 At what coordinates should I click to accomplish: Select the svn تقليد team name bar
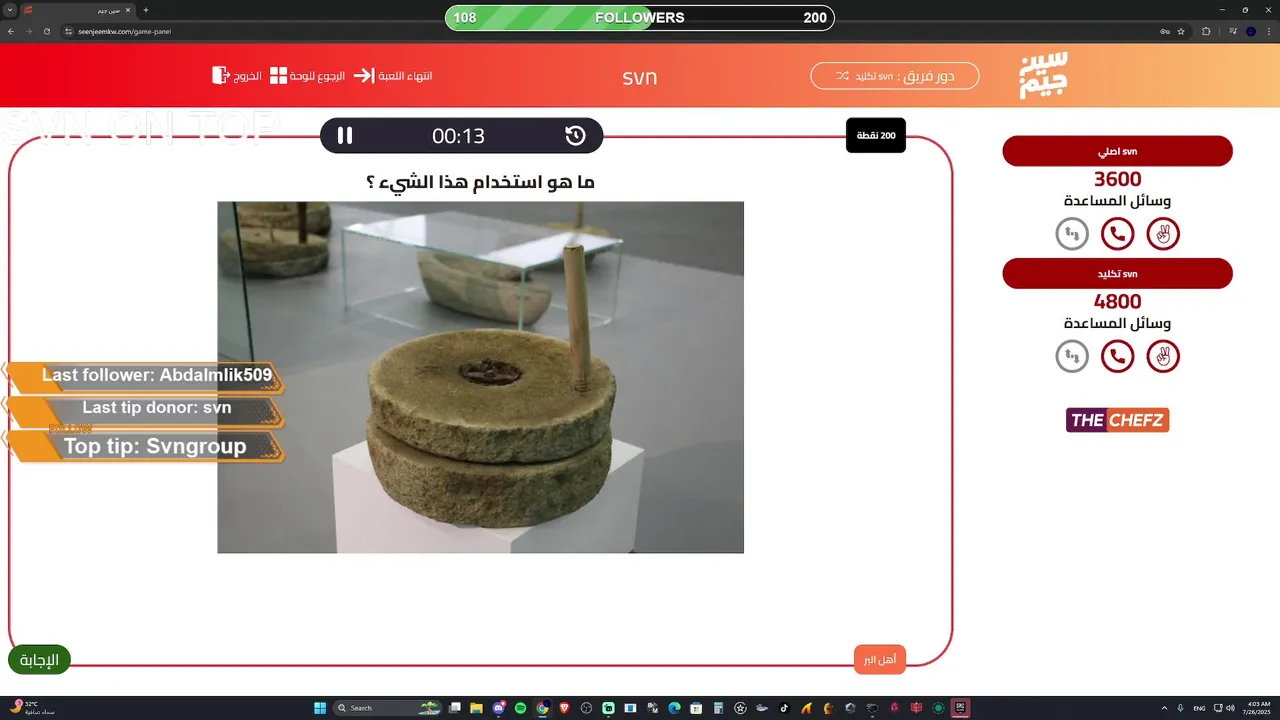tap(1117, 273)
